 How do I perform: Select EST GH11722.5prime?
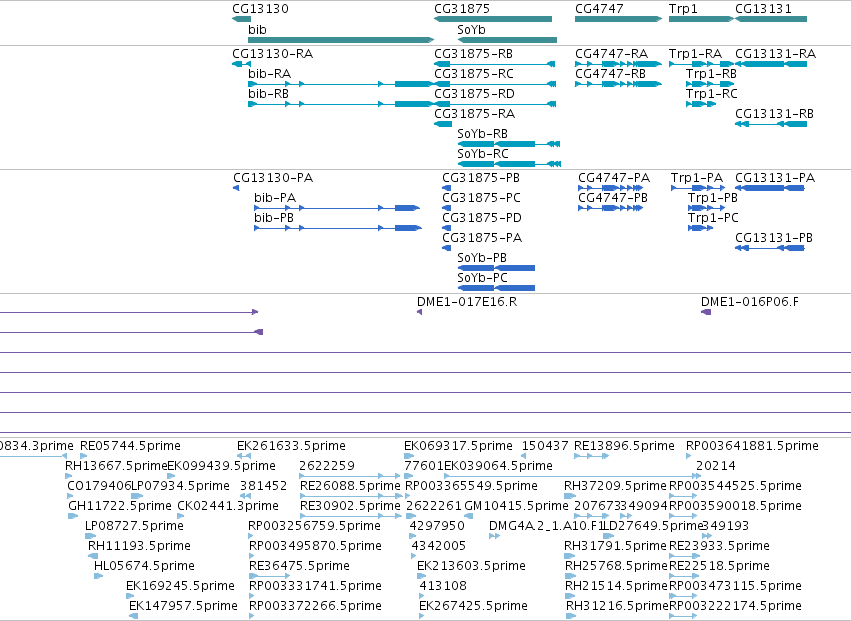click(73, 516)
